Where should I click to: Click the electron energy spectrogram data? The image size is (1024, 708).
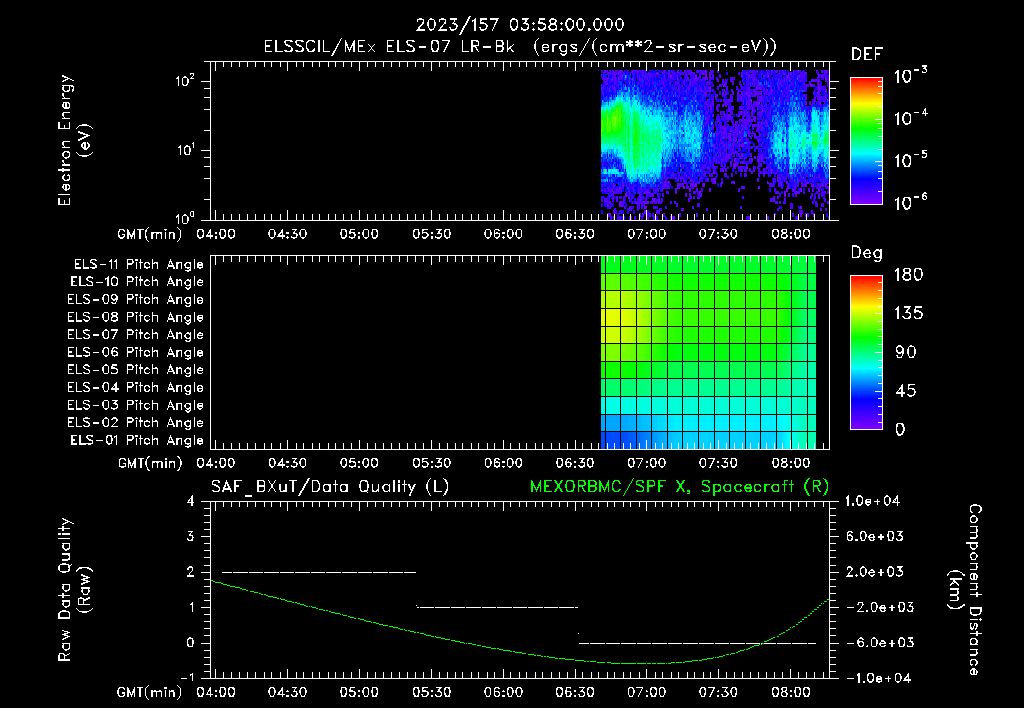[714, 144]
